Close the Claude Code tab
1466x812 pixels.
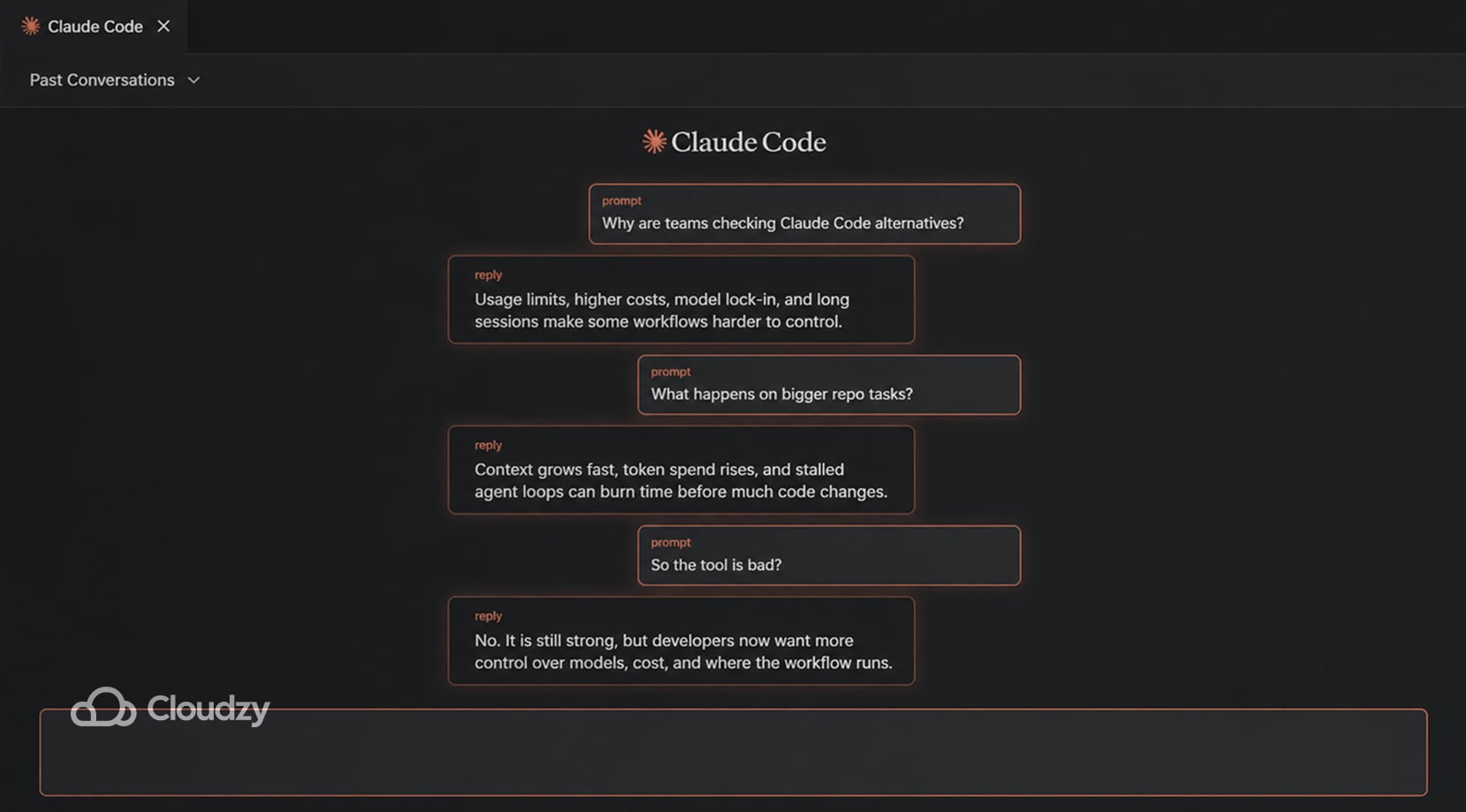163,26
